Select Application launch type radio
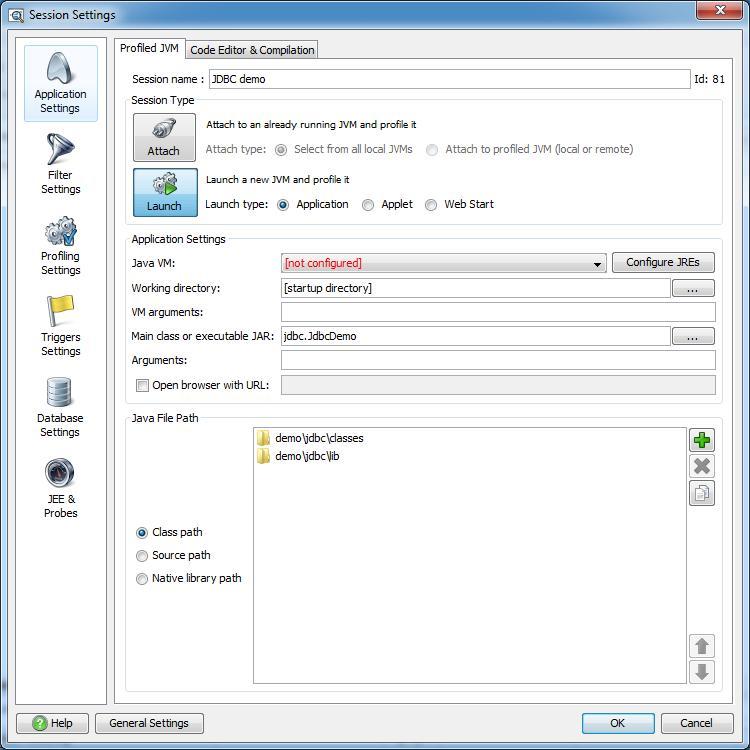 283,205
